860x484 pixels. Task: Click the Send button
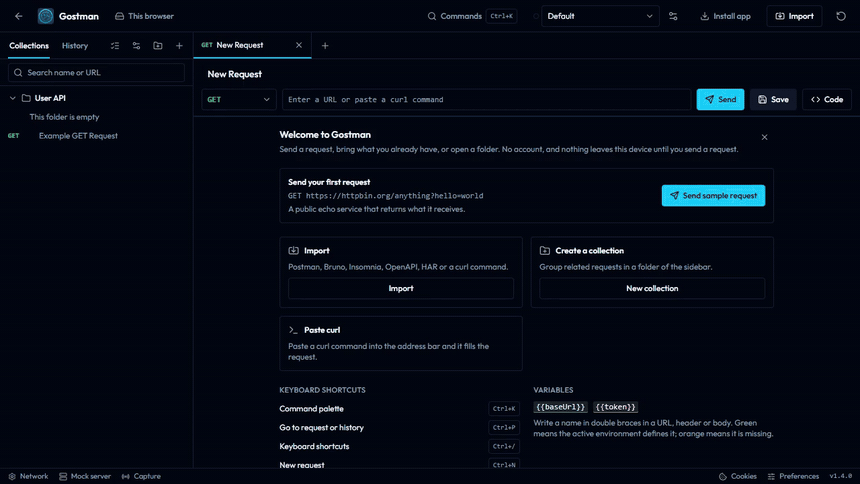tap(720, 99)
